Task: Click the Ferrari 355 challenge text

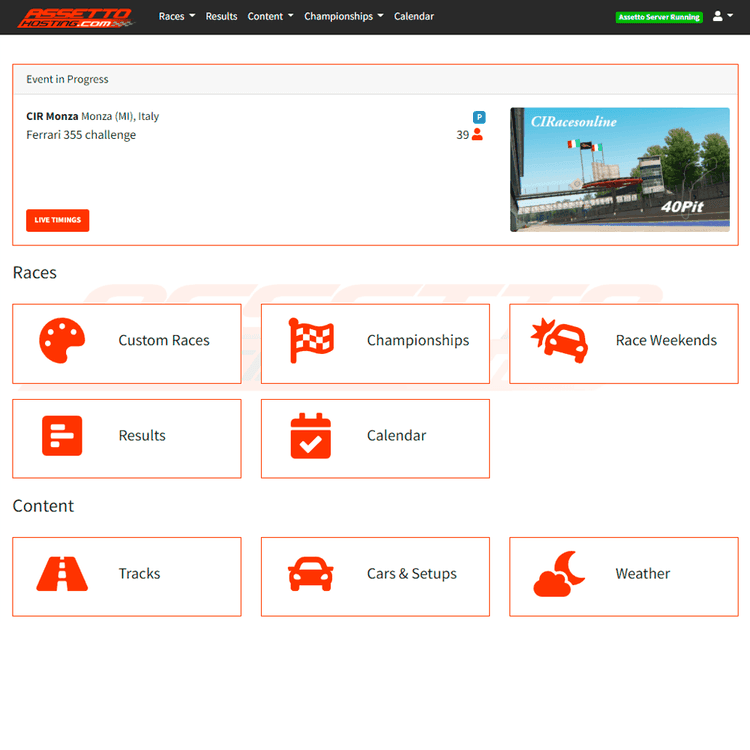Action: (x=81, y=135)
